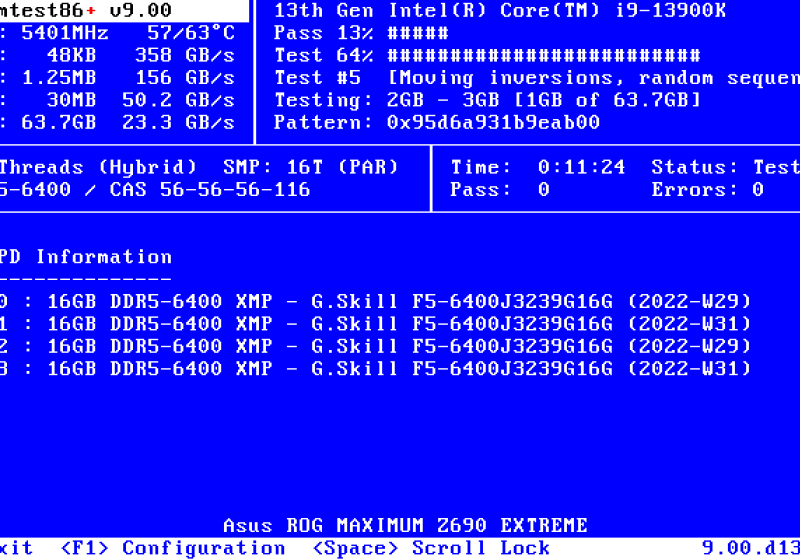800x560 pixels.
Task: Click the SPD Information heading
Action: (x=86, y=257)
